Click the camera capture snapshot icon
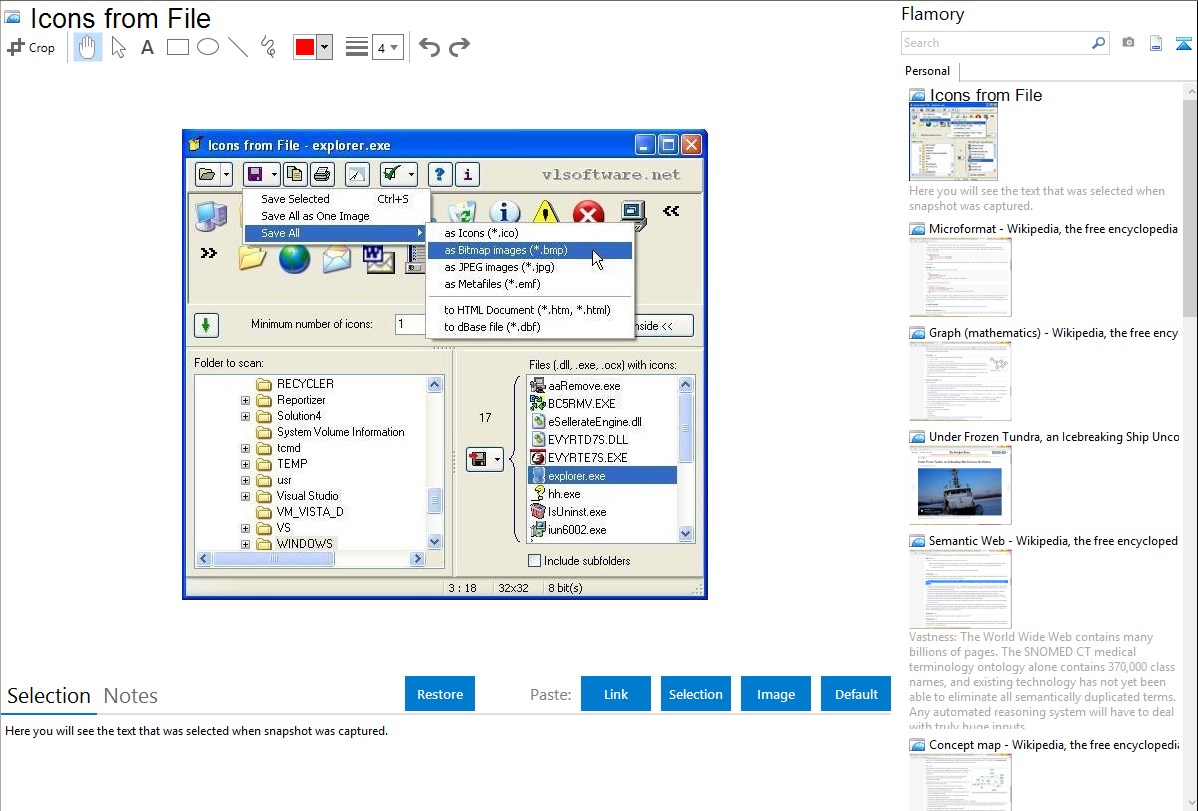1198x811 pixels. pos(1128,43)
